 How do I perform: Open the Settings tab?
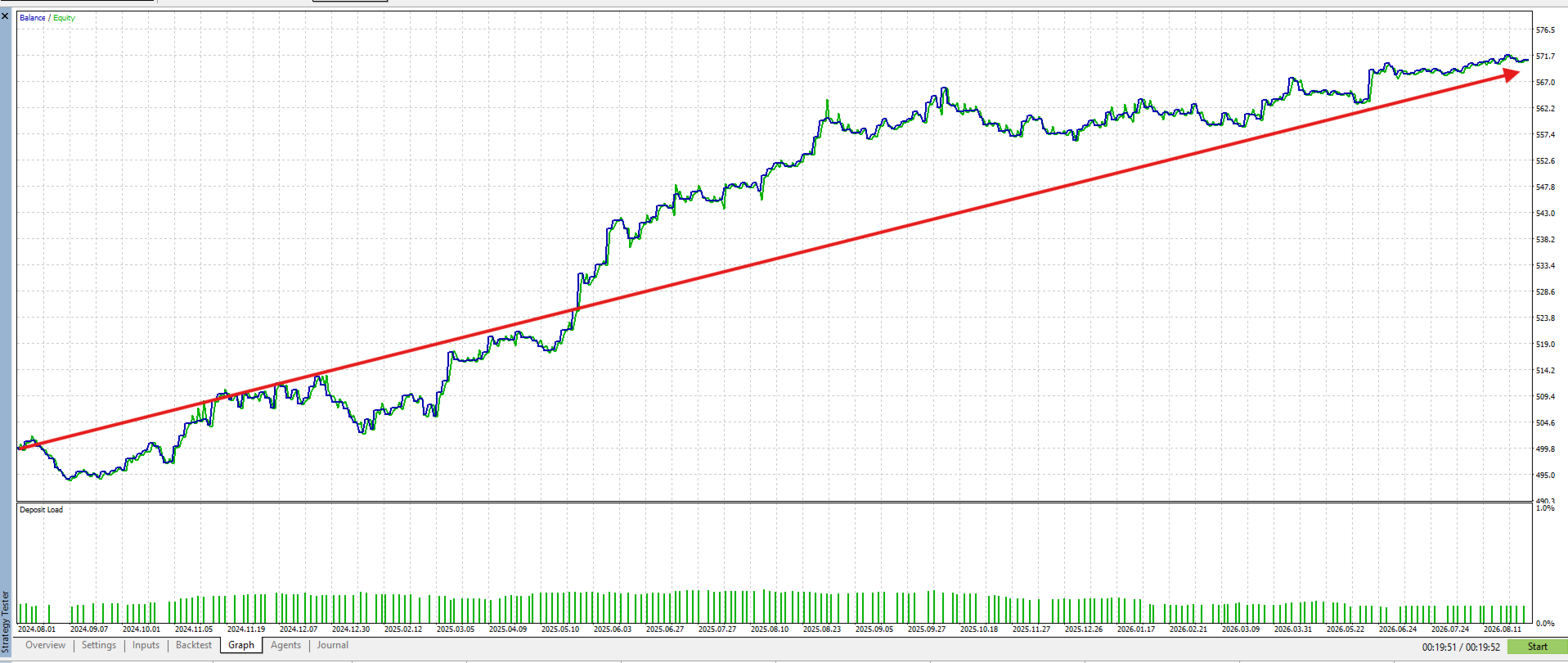tap(99, 645)
